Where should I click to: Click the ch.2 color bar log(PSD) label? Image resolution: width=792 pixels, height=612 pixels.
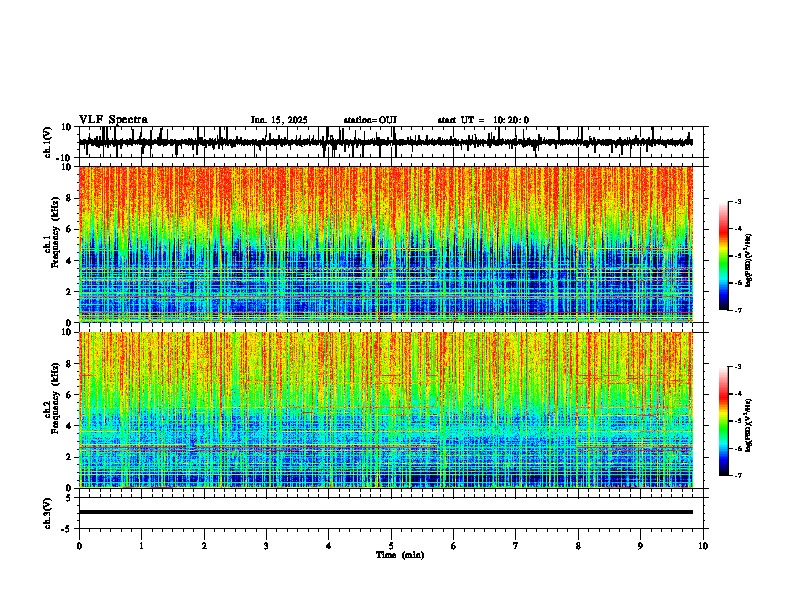click(x=749, y=425)
